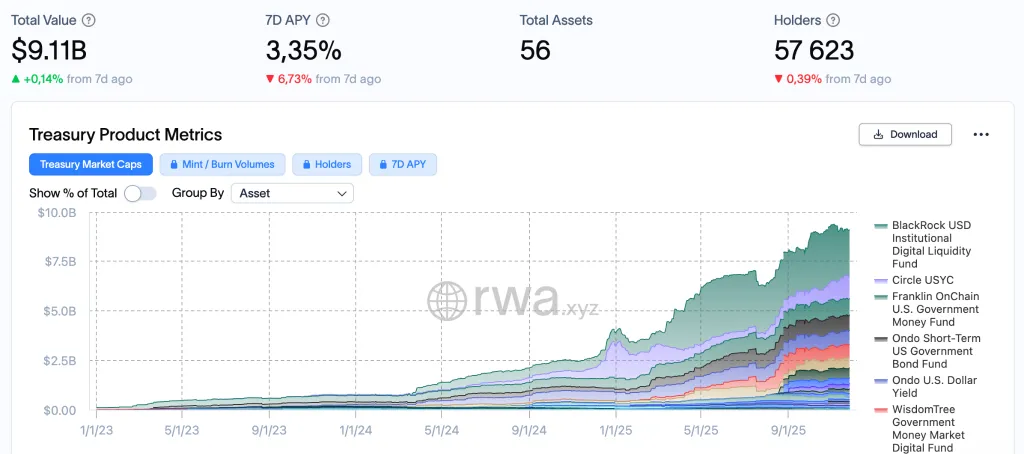Screen dimensions: 1024x454
Task: Open the three-dot more options menu
Action: click(x=980, y=134)
